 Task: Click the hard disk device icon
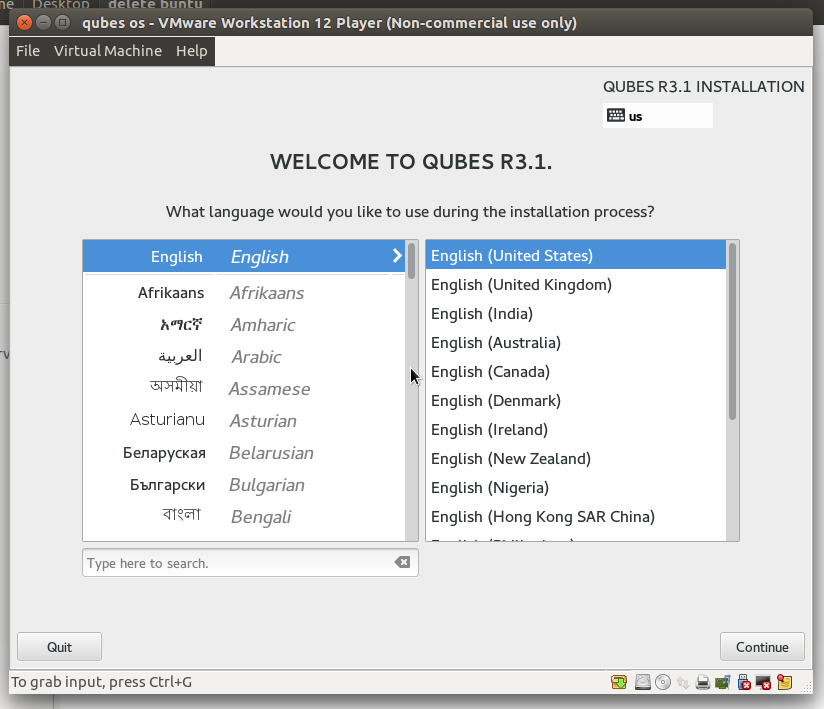pyautogui.click(x=643, y=682)
